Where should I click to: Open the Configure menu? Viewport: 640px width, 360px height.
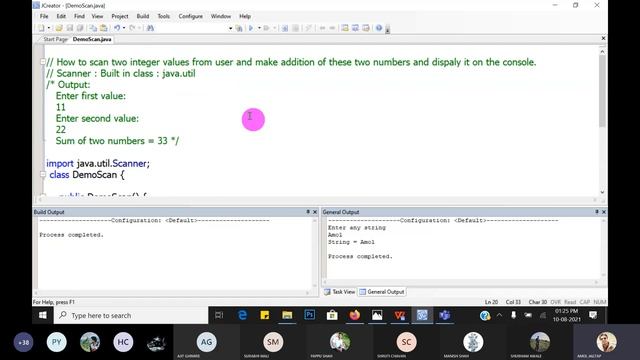pos(190,16)
